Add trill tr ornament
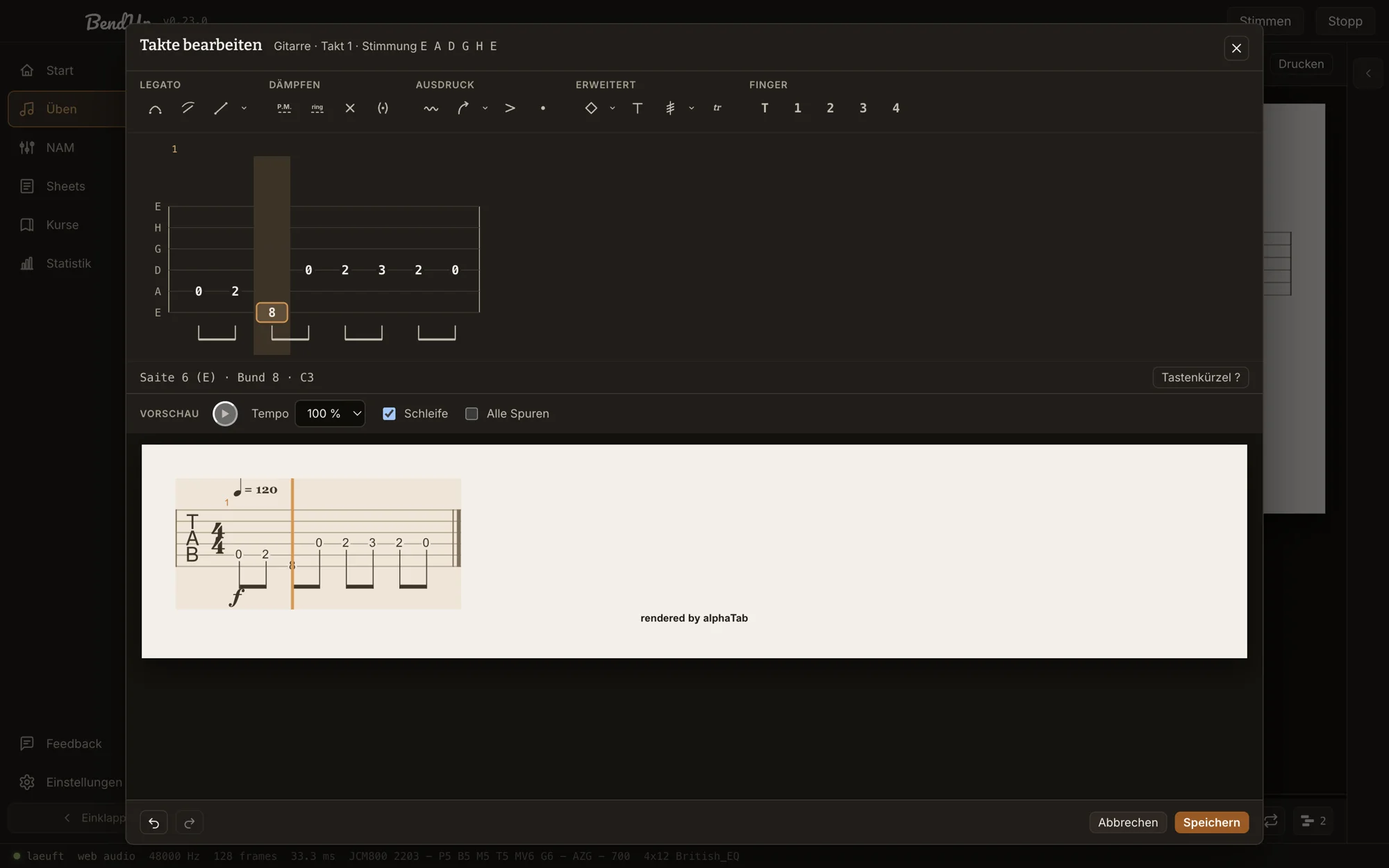1389x868 pixels. coord(717,108)
